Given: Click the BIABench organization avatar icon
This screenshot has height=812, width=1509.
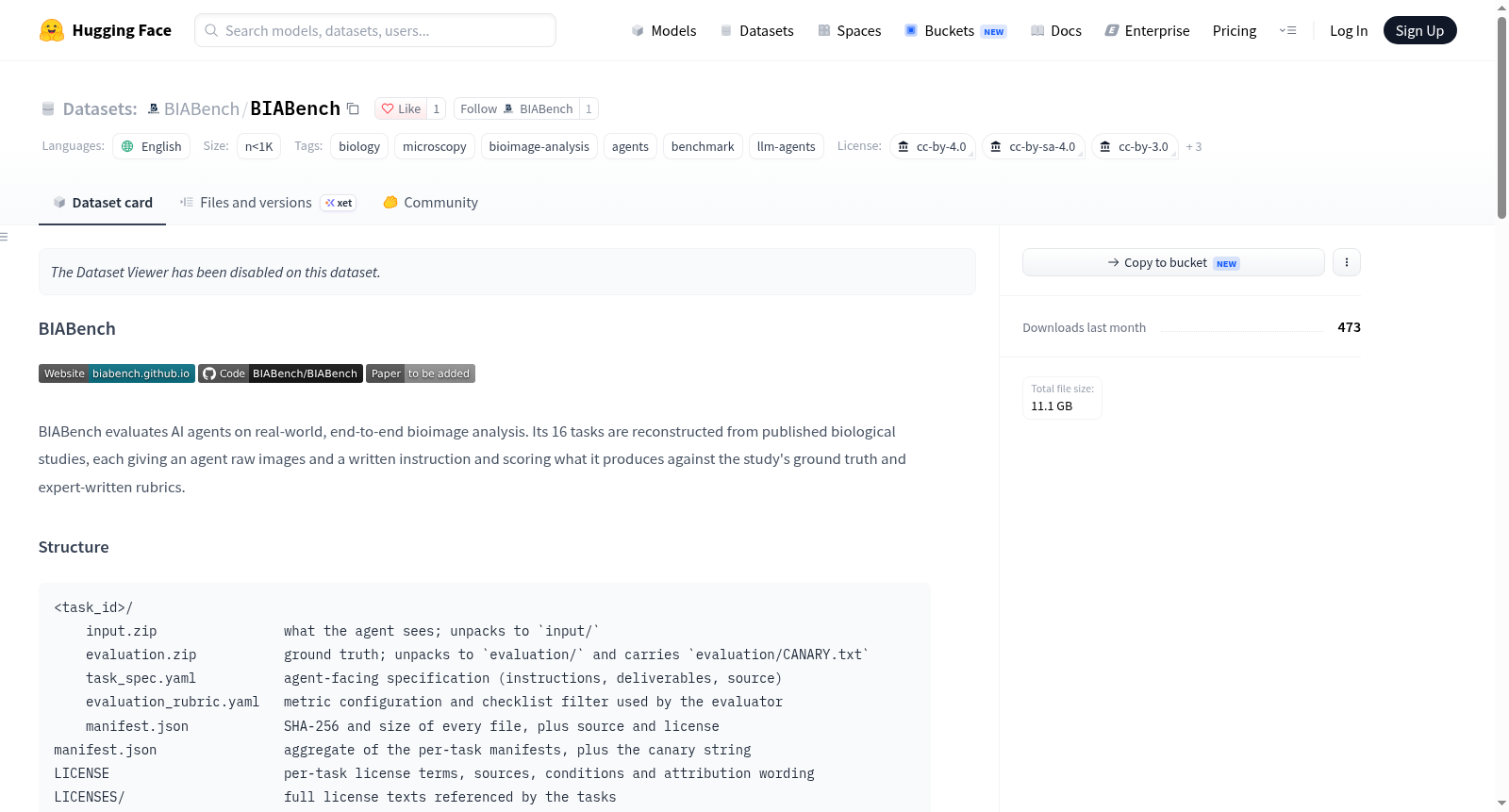Looking at the screenshot, I should pyautogui.click(x=153, y=108).
